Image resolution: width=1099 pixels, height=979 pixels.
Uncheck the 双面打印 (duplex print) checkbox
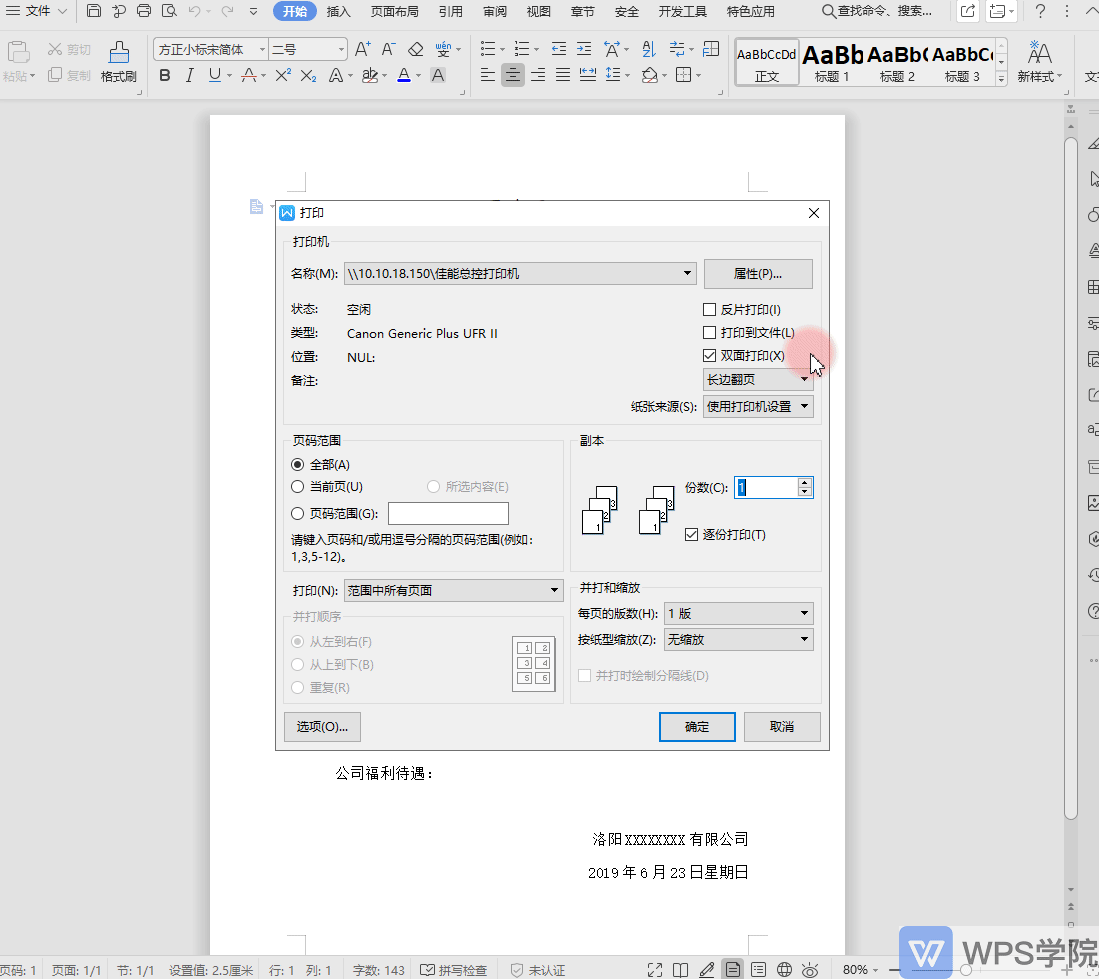pos(710,356)
